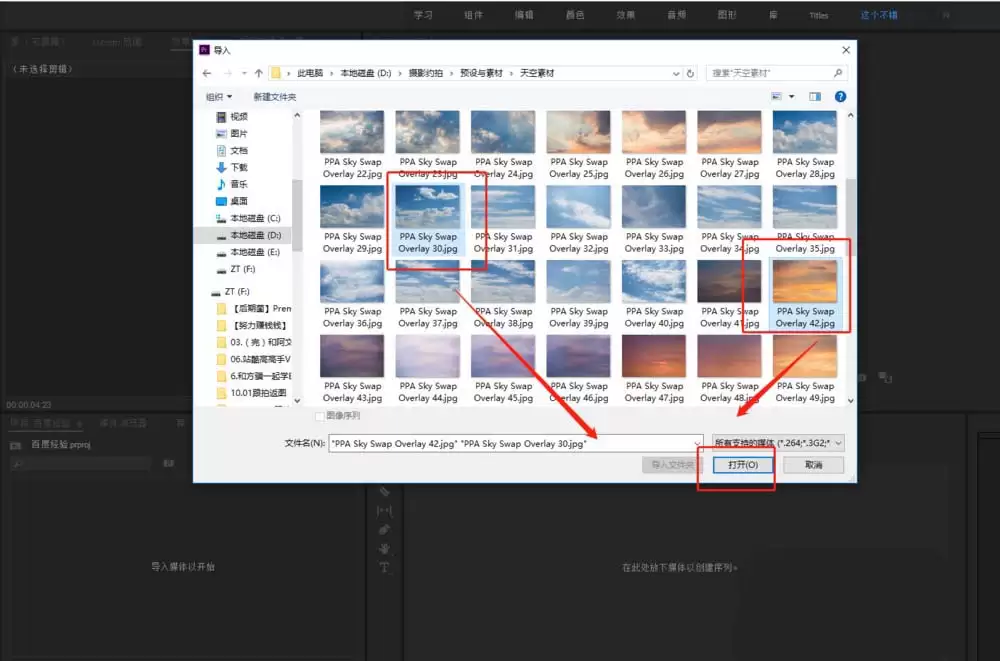Toggle the preview pane icon
The image size is (1000, 661).
[x=815, y=96]
